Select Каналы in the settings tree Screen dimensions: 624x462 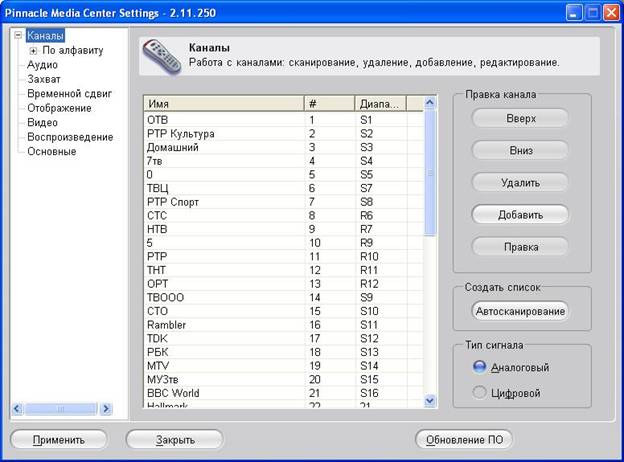coord(45,35)
